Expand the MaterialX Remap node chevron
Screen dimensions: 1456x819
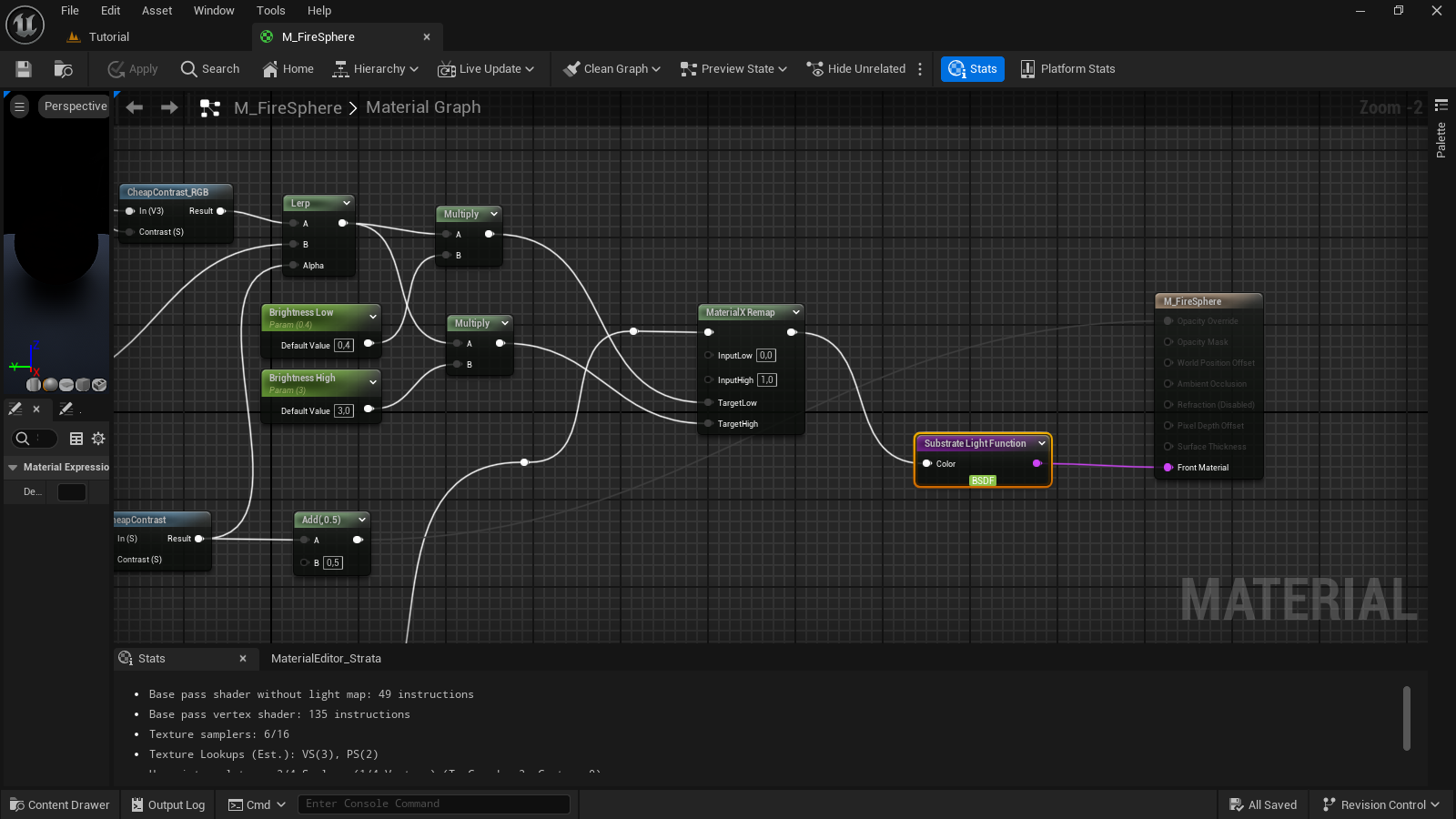coord(796,312)
